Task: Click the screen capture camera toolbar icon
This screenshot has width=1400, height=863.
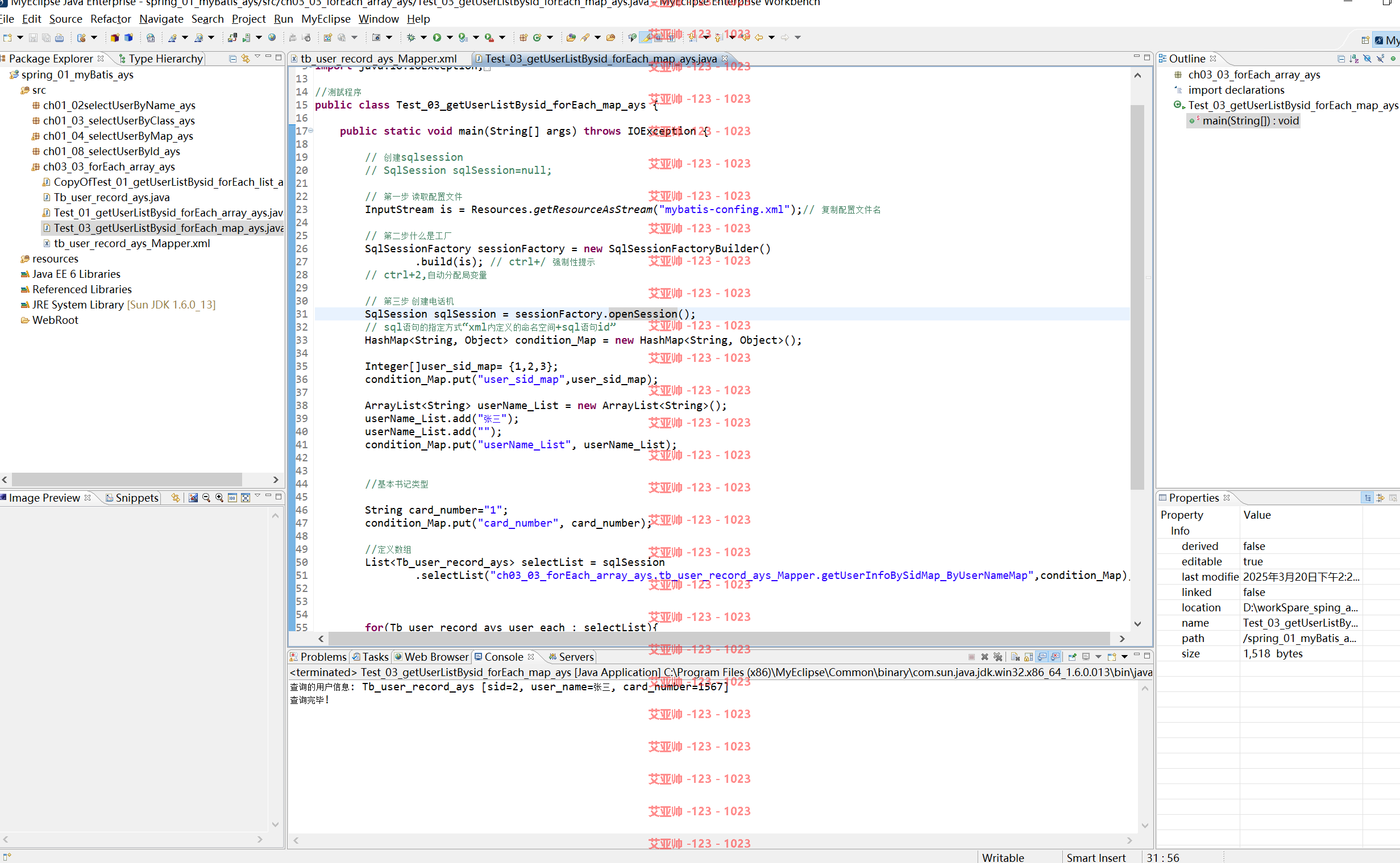Action: click(x=376, y=37)
